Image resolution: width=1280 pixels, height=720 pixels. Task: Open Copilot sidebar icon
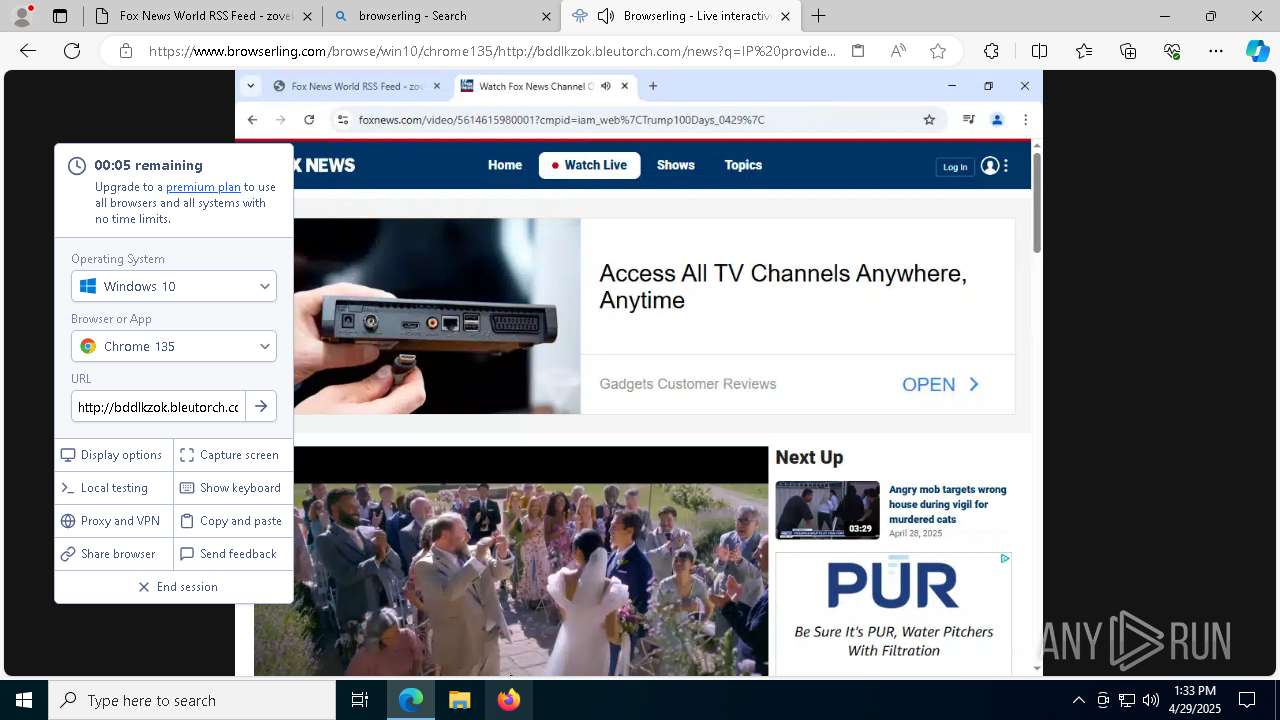1257,51
